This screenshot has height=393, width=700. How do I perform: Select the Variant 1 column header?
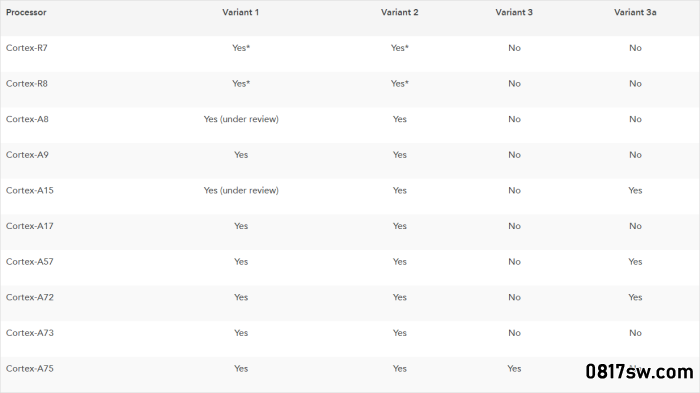coord(241,12)
